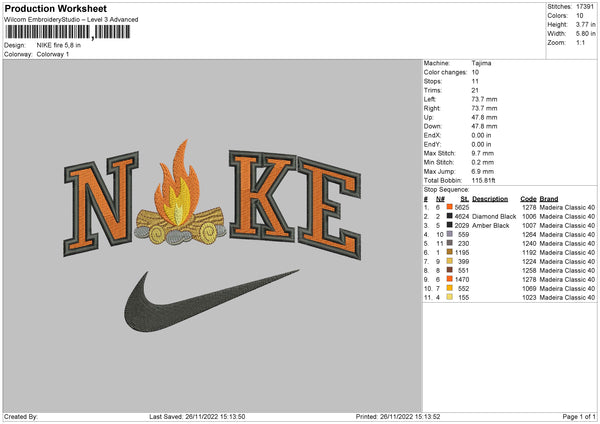This screenshot has width=600, height=424.
Task: Click the 'Up:' label
Action: pyautogui.click(x=429, y=117)
